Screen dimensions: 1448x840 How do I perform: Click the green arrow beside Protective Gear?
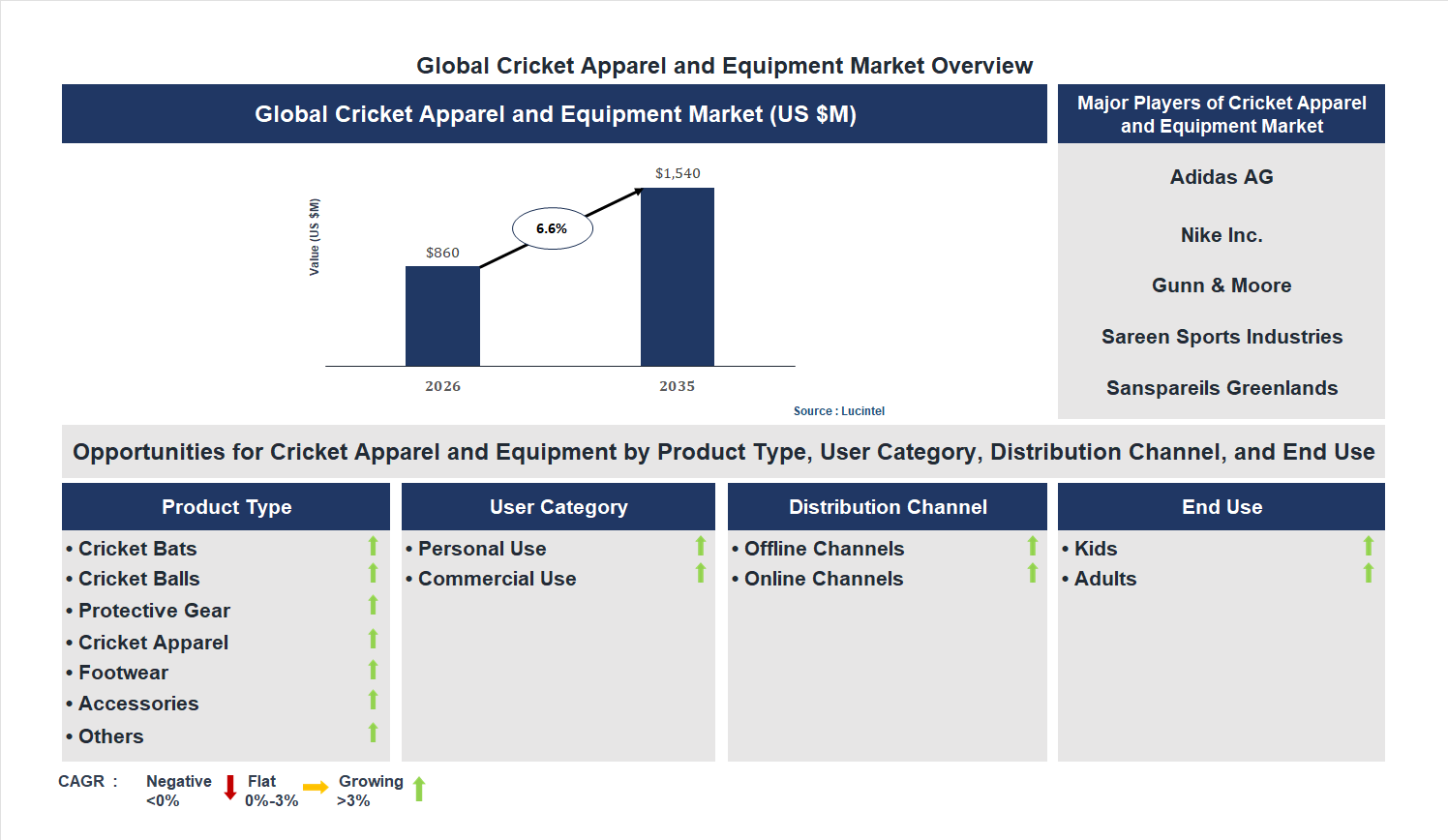[373, 608]
